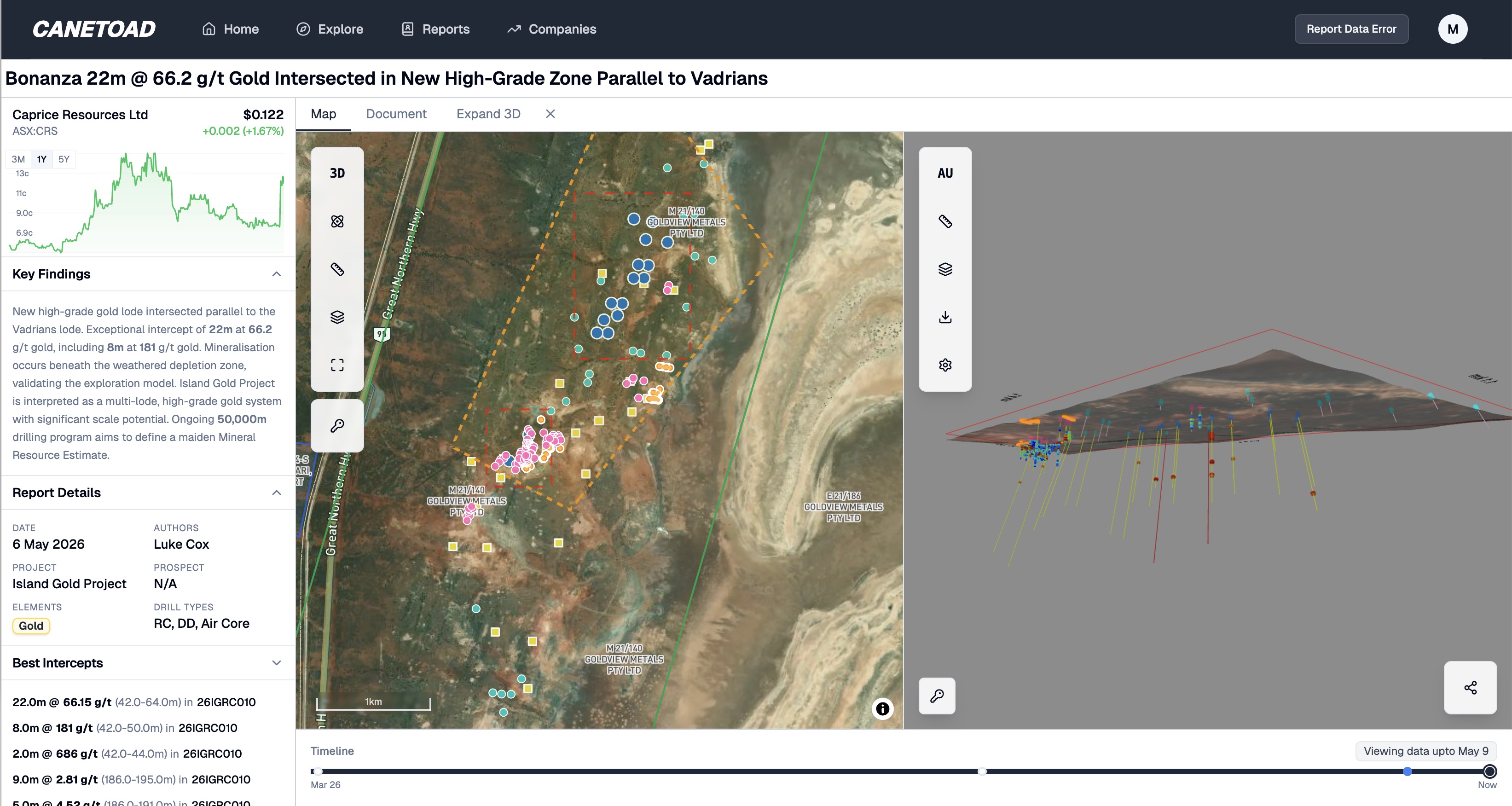Click the 3D view download icon
Viewport: 1512px width, 806px height.
945,317
